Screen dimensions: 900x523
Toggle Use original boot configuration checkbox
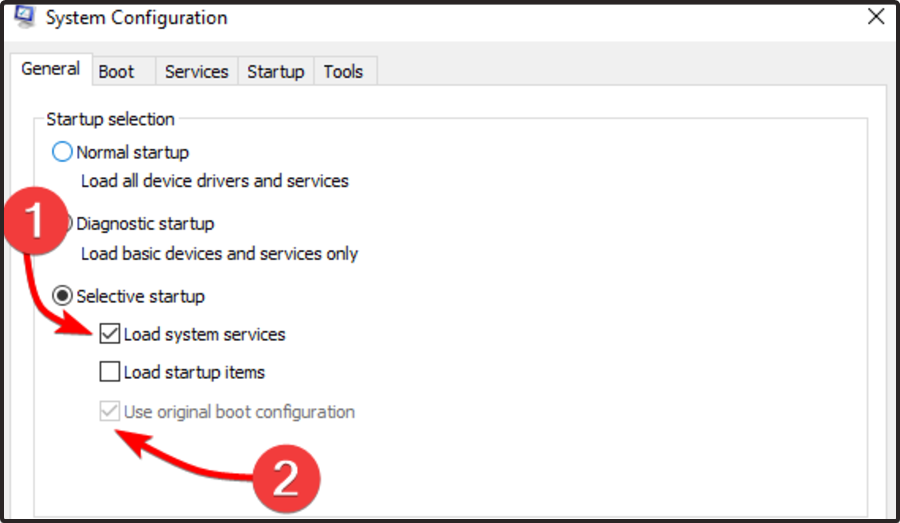pyautogui.click(x=110, y=412)
